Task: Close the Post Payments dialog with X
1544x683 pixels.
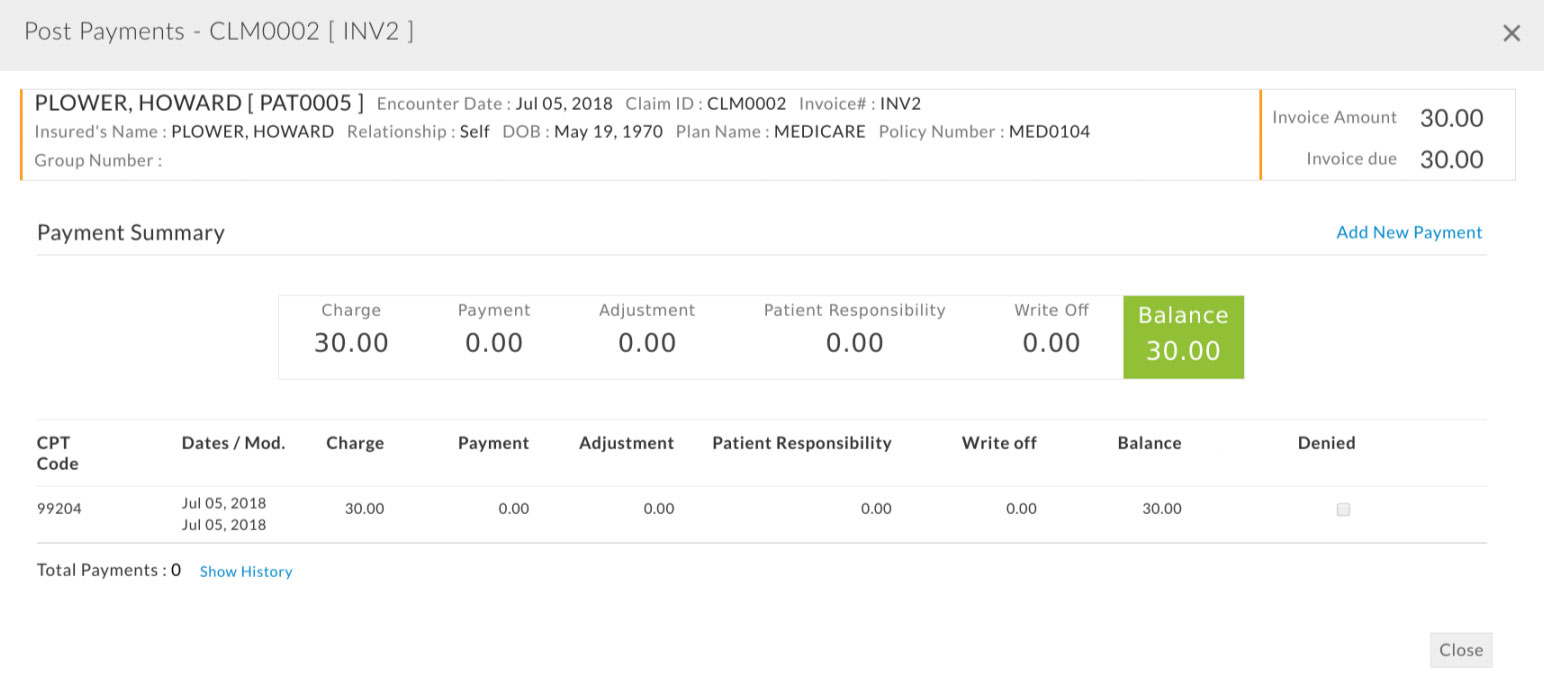Action: tap(1511, 33)
